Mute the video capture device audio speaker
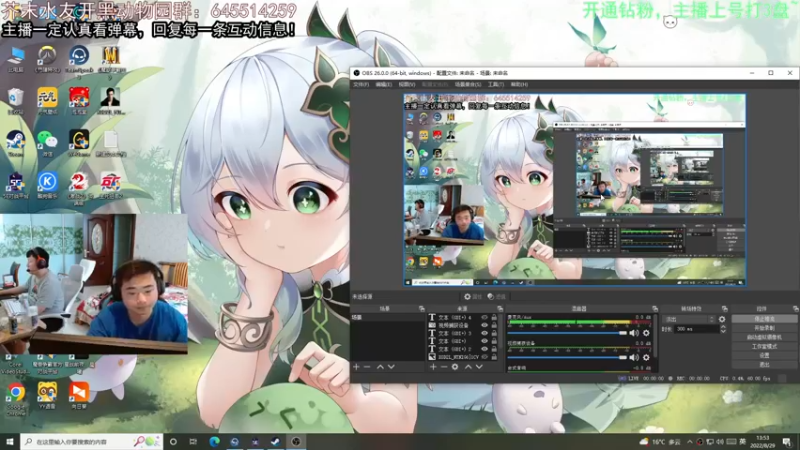This screenshot has height=450, width=800. (x=634, y=358)
